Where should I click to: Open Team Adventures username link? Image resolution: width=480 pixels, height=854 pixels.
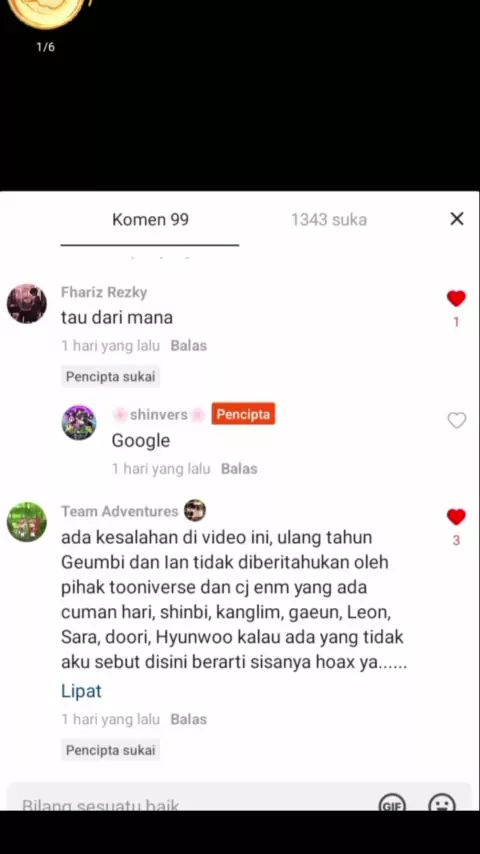(120, 511)
